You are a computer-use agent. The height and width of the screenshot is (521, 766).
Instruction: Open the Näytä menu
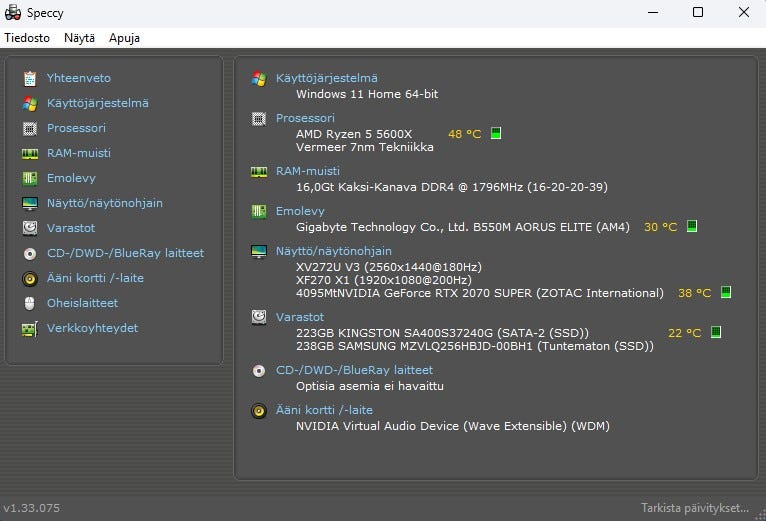(x=79, y=38)
